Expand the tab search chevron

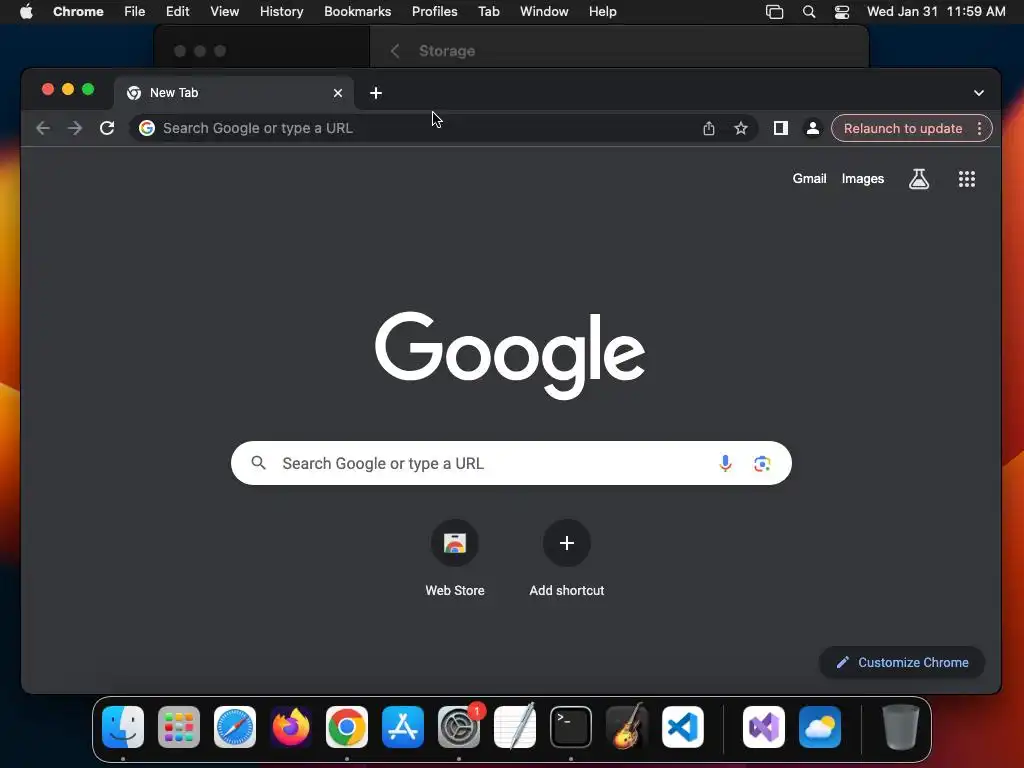pos(978,93)
